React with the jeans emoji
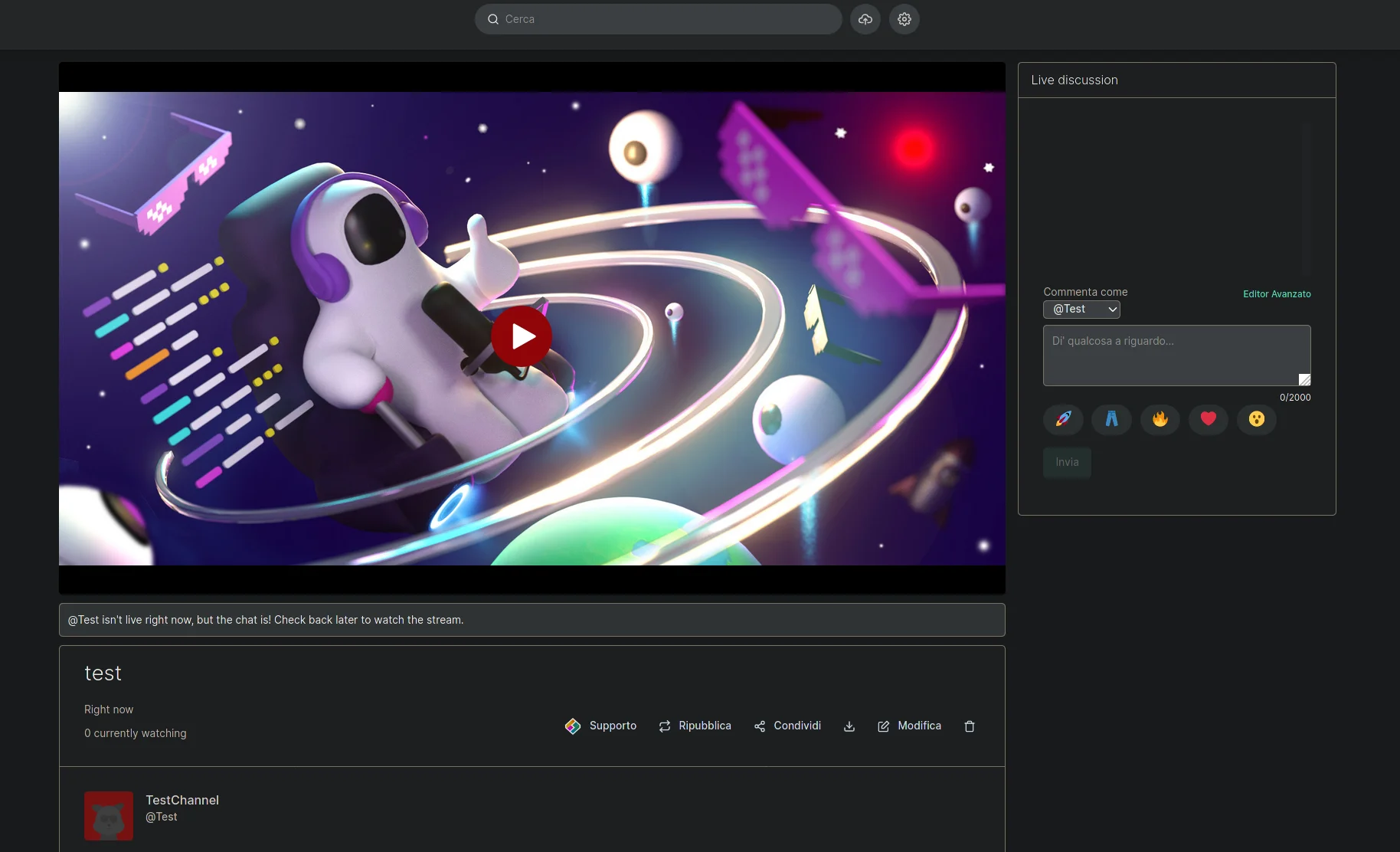 point(1111,419)
